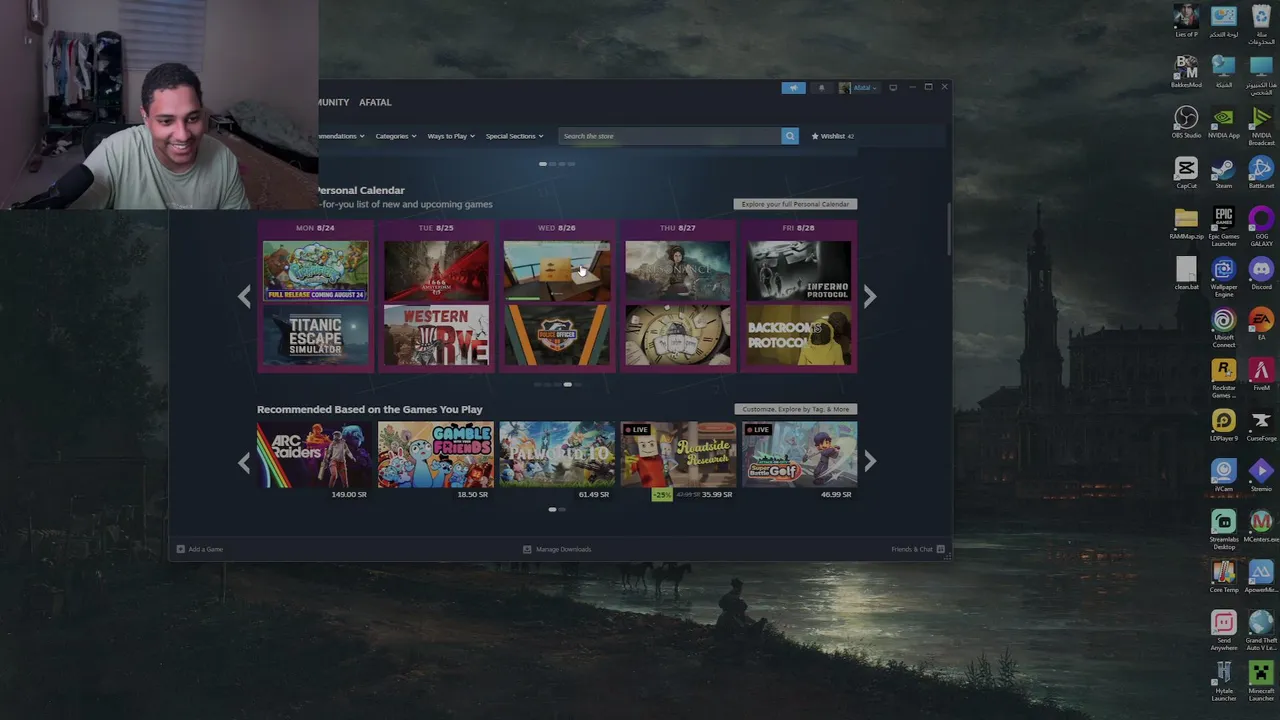1280x720 pixels.
Task: Open Friends & Chat
Action: tap(918, 549)
